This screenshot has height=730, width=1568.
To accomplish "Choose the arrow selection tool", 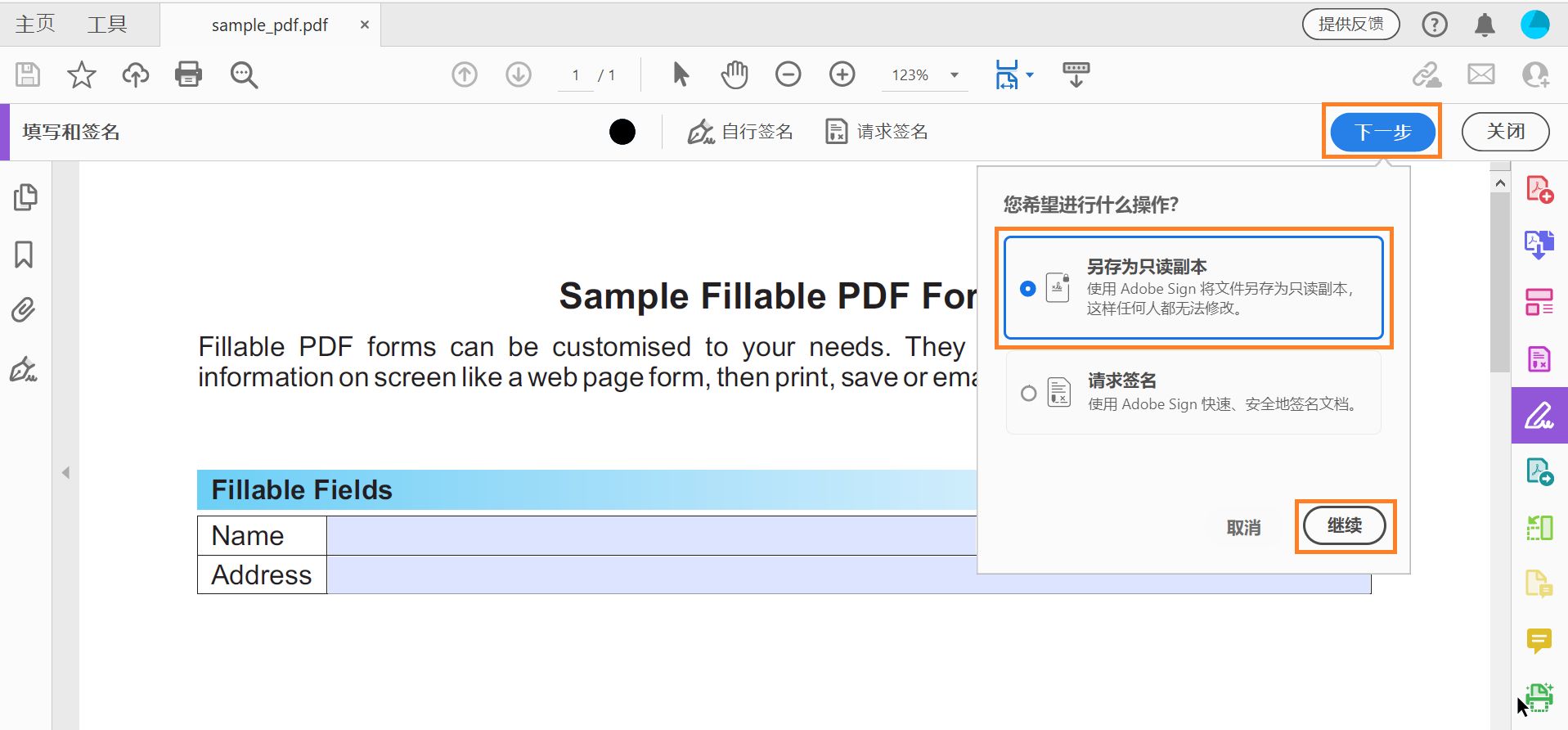I will (x=681, y=74).
